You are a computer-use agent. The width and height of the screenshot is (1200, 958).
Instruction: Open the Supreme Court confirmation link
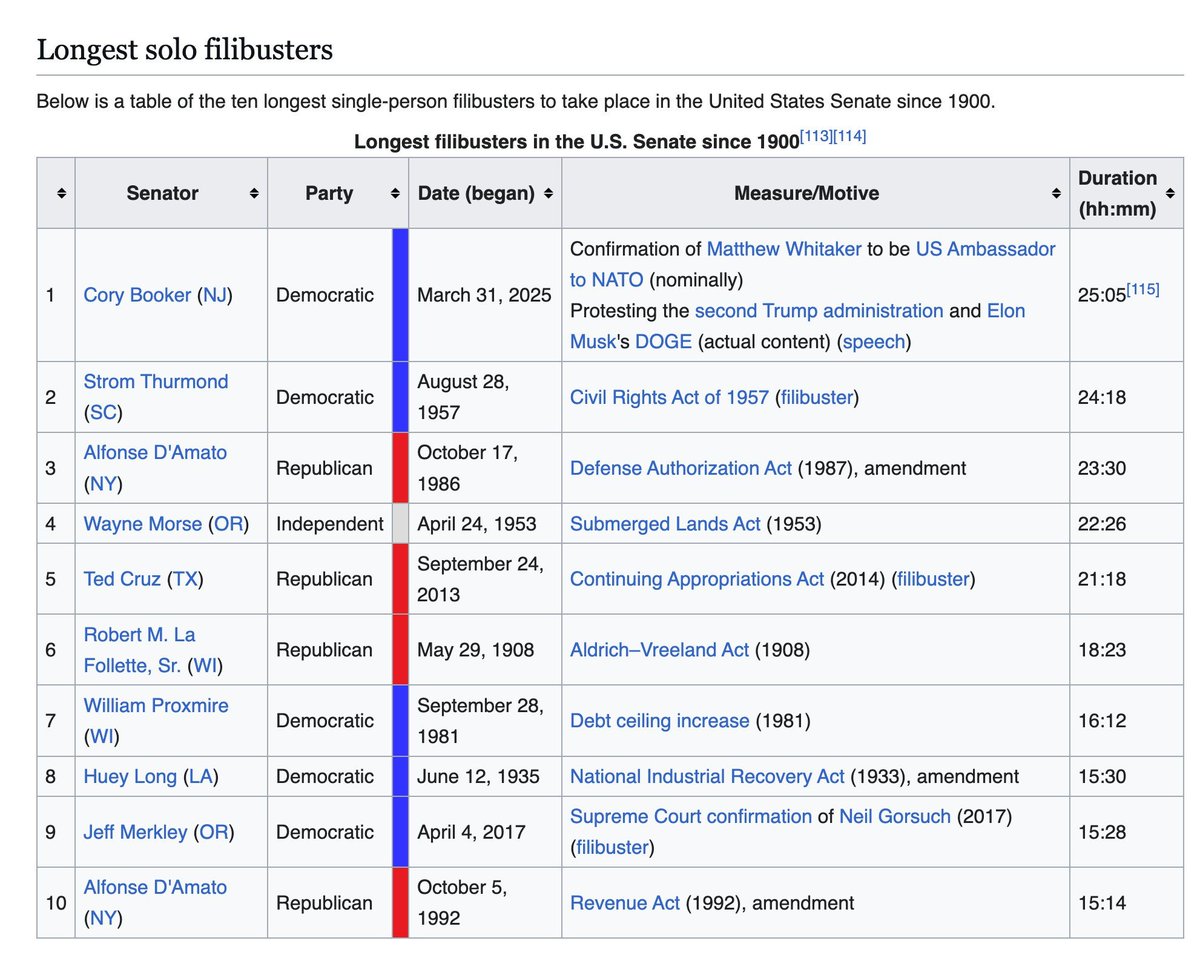pos(691,817)
